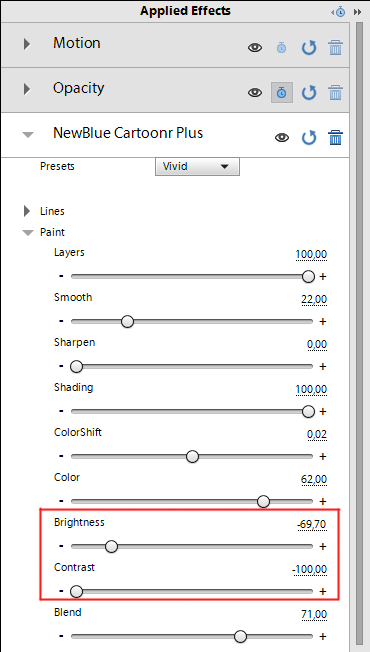The image size is (370, 652).
Task: Click Blend value 71,00
Action: 314,614
